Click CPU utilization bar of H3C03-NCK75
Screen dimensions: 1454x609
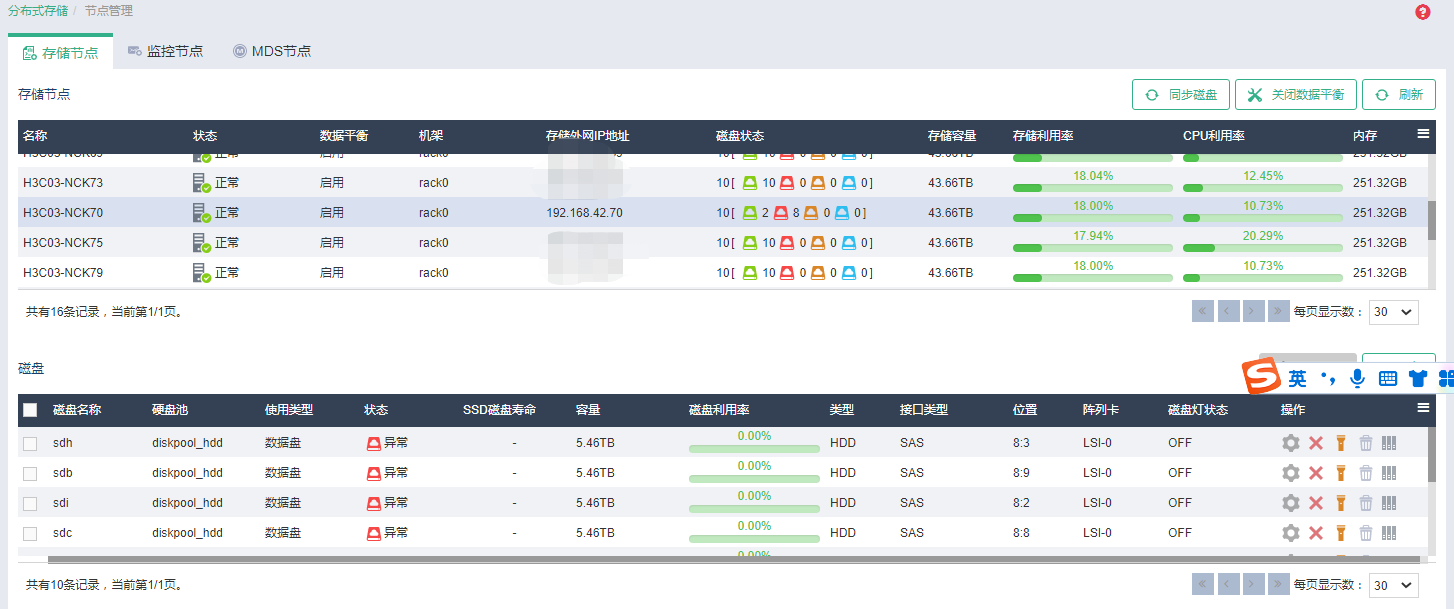(1263, 247)
